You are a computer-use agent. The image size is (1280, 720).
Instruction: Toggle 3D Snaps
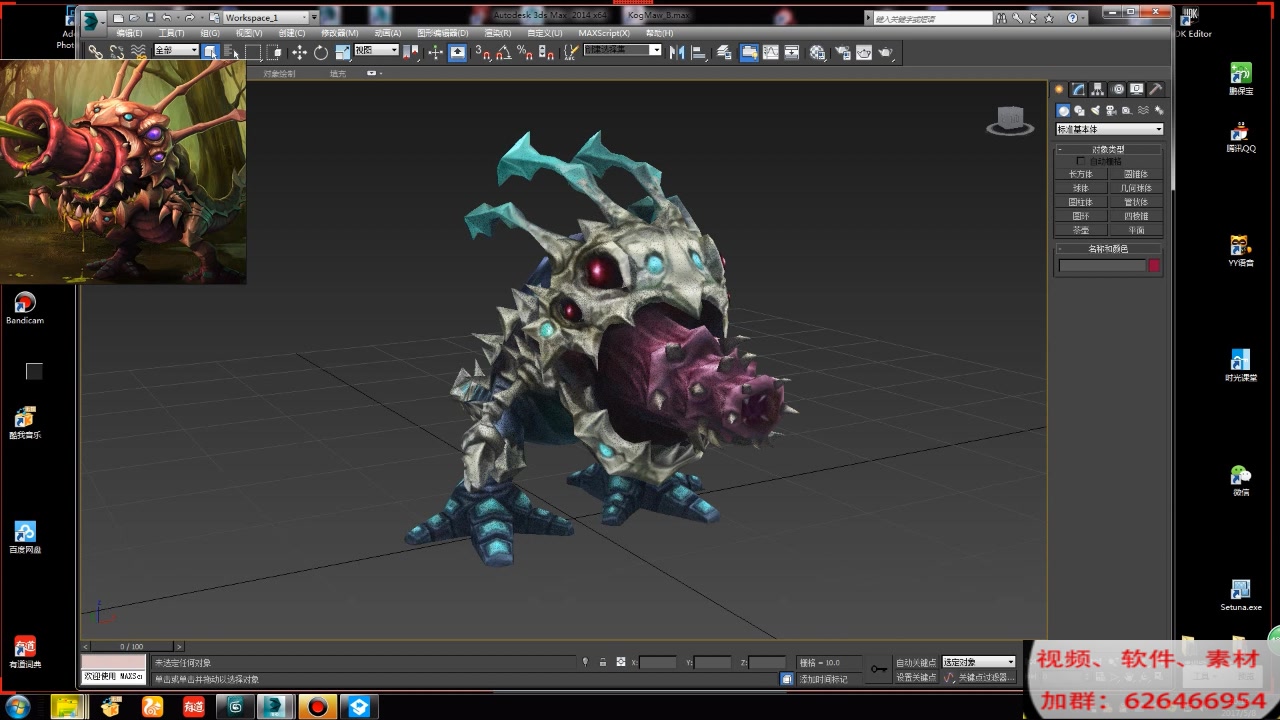(484, 52)
